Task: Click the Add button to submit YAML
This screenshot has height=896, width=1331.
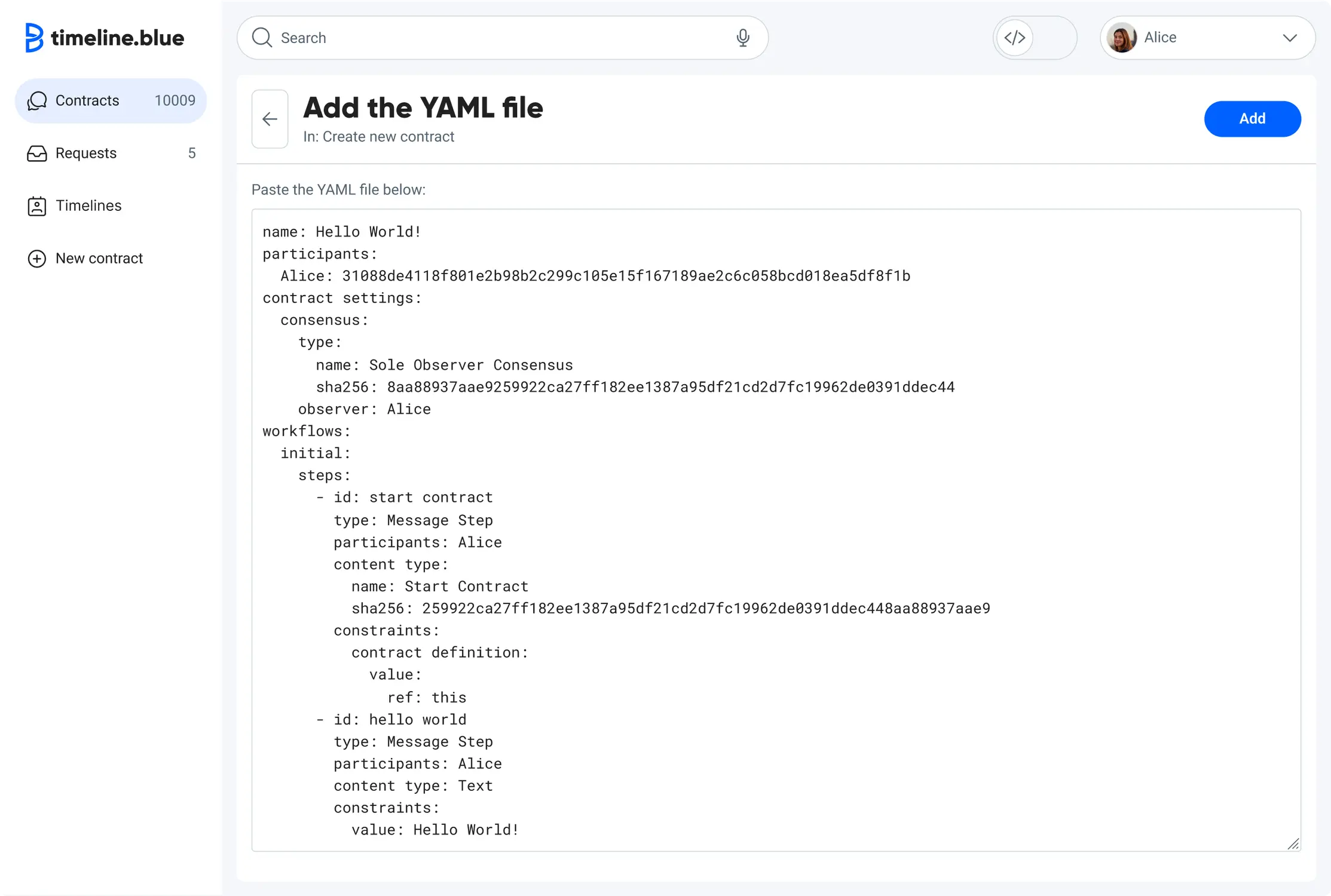Action: tap(1252, 118)
